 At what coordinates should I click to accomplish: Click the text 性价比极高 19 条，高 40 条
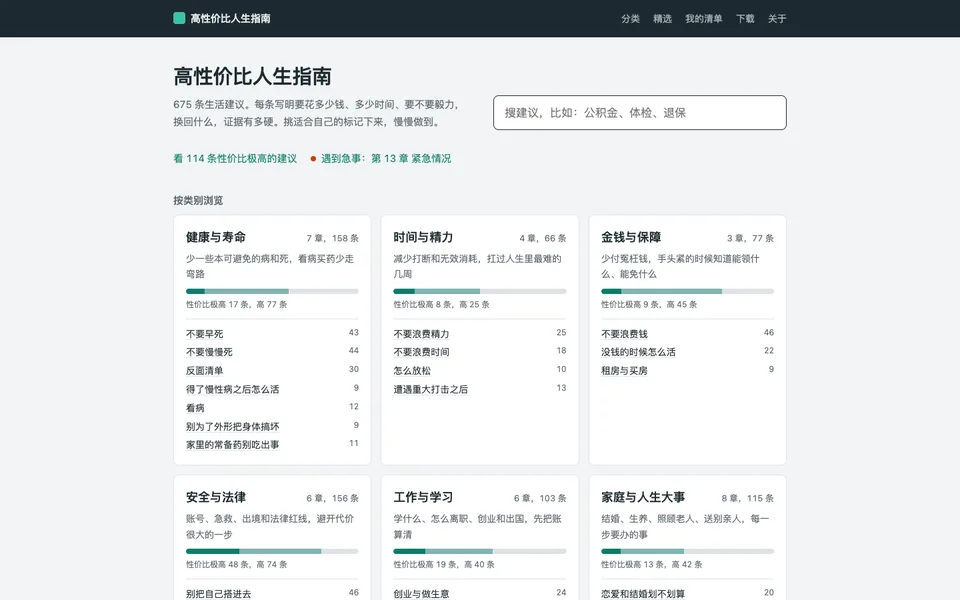coord(443,564)
